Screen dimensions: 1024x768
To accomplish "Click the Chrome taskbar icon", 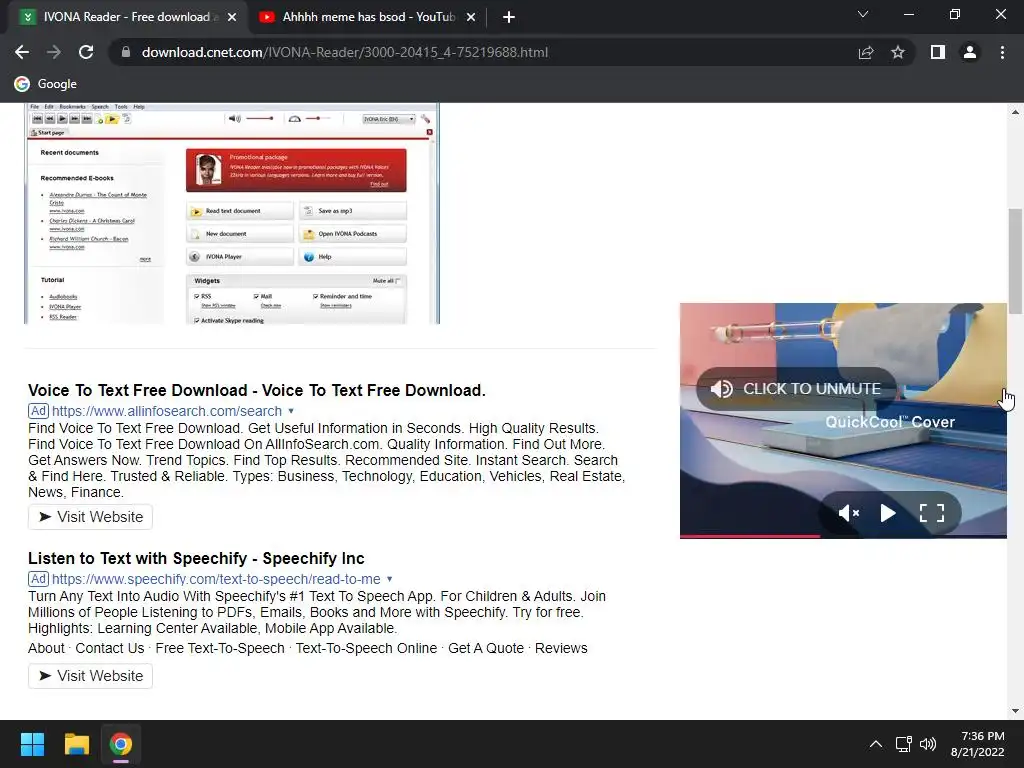I will click(121, 744).
